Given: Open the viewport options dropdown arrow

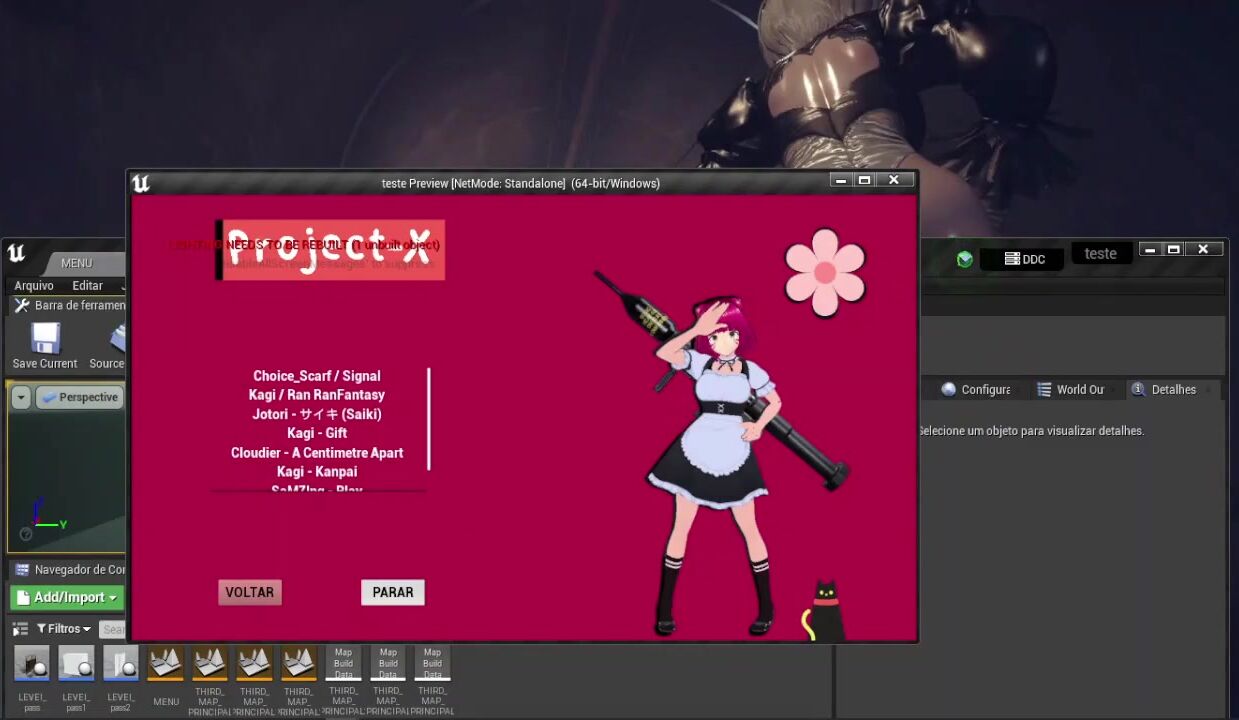Looking at the screenshot, I should pyautogui.click(x=21, y=398).
